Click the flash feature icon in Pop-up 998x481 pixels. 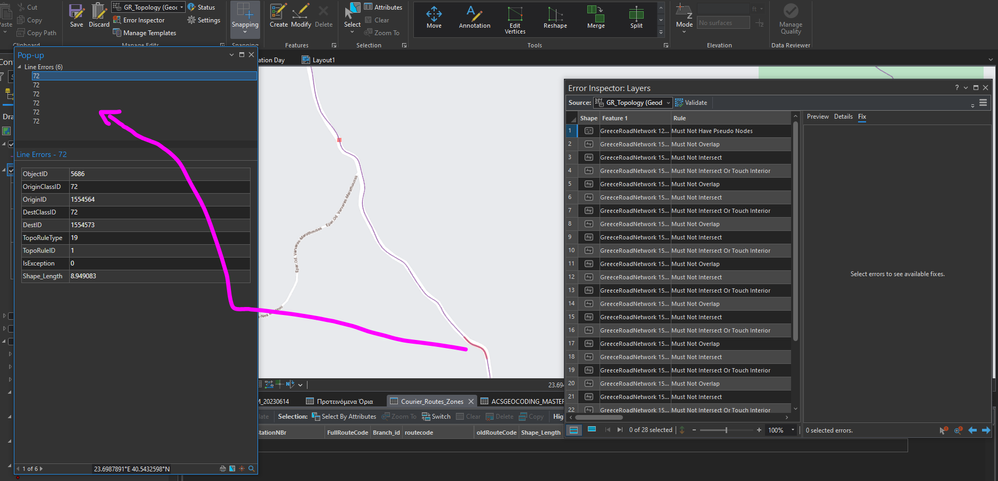241,469
